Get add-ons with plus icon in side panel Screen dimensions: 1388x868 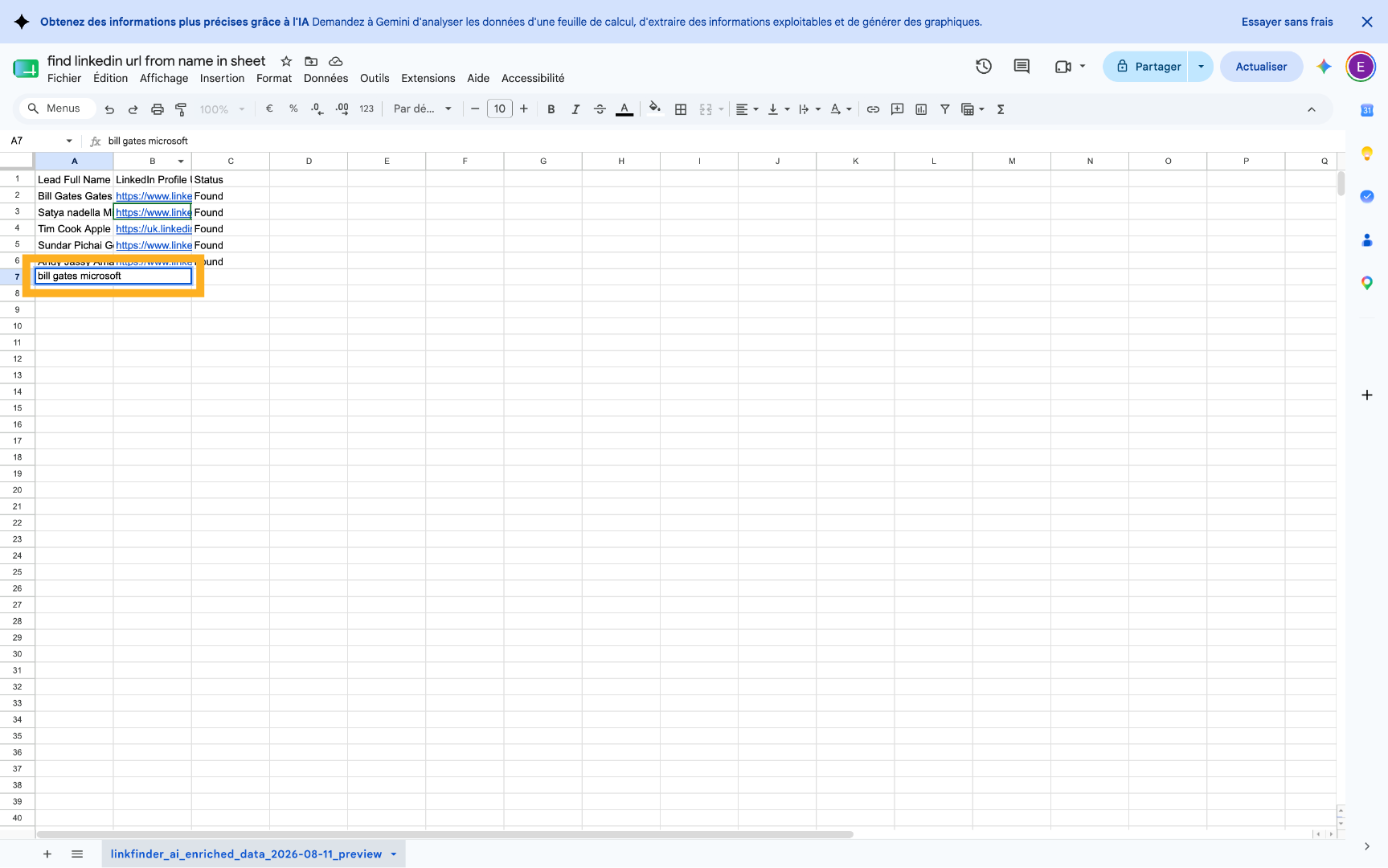pyautogui.click(x=1367, y=395)
